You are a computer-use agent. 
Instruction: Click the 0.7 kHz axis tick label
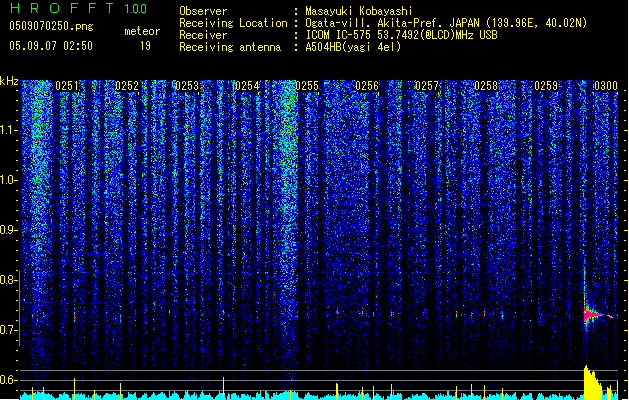8,330
